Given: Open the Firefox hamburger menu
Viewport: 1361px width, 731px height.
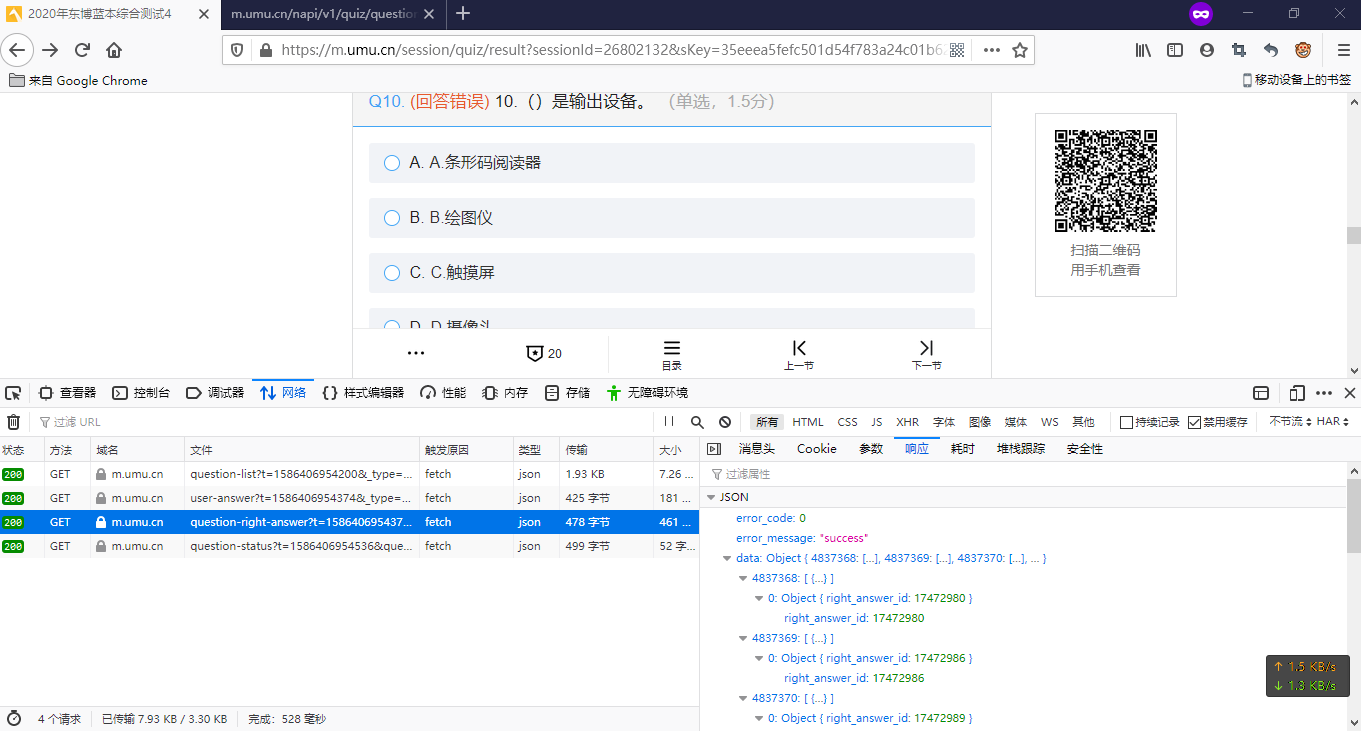Looking at the screenshot, I should (1344, 50).
